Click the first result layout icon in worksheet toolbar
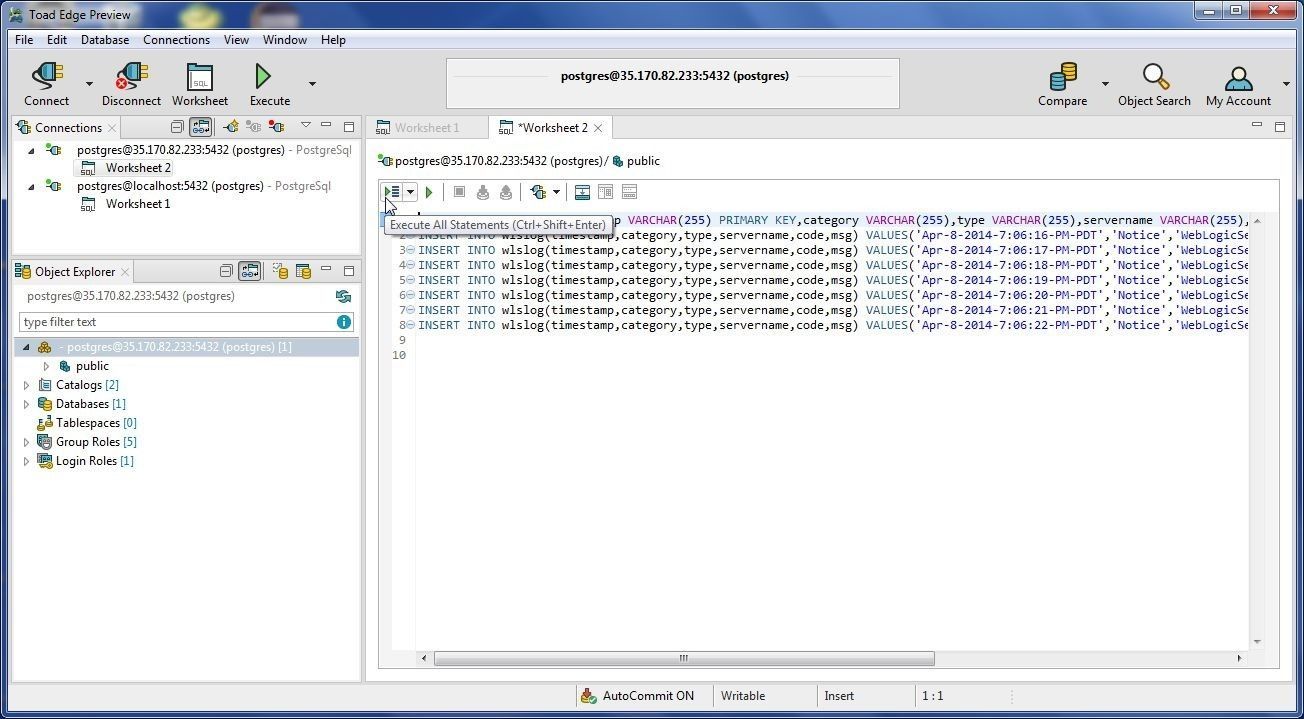 (582, 192)
